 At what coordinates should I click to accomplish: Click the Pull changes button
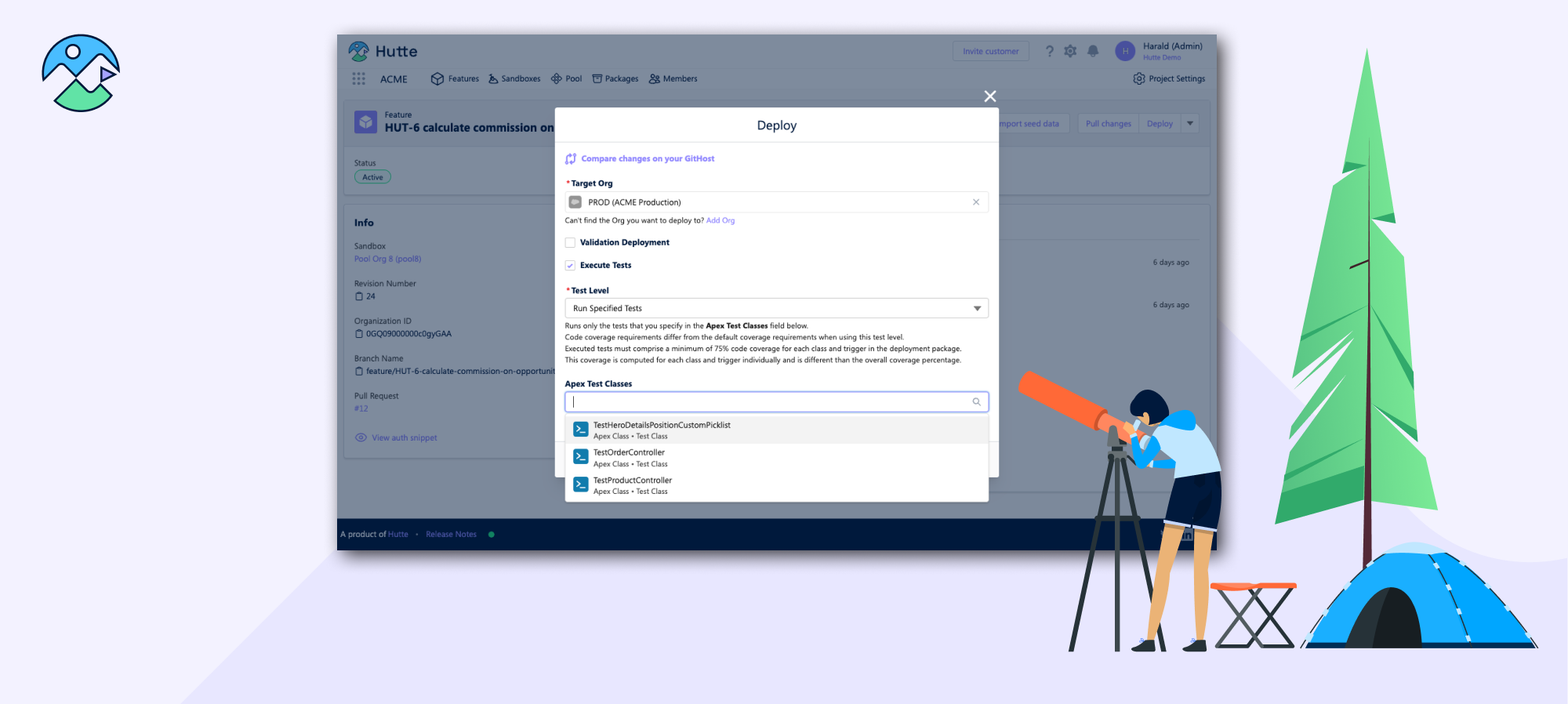point(1109,124)
